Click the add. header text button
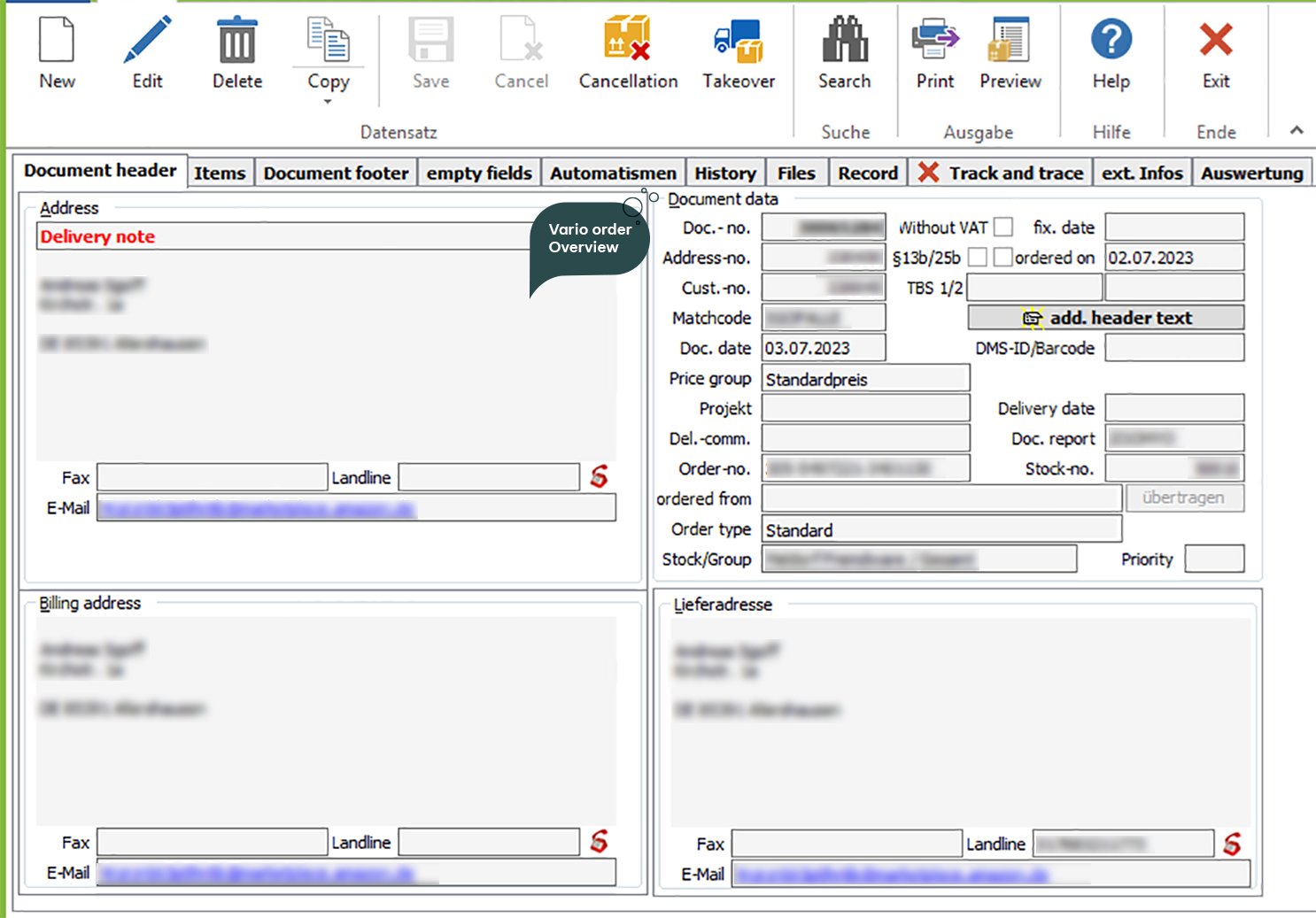This screenshot has height=918, width=1316. (1105, 318)
